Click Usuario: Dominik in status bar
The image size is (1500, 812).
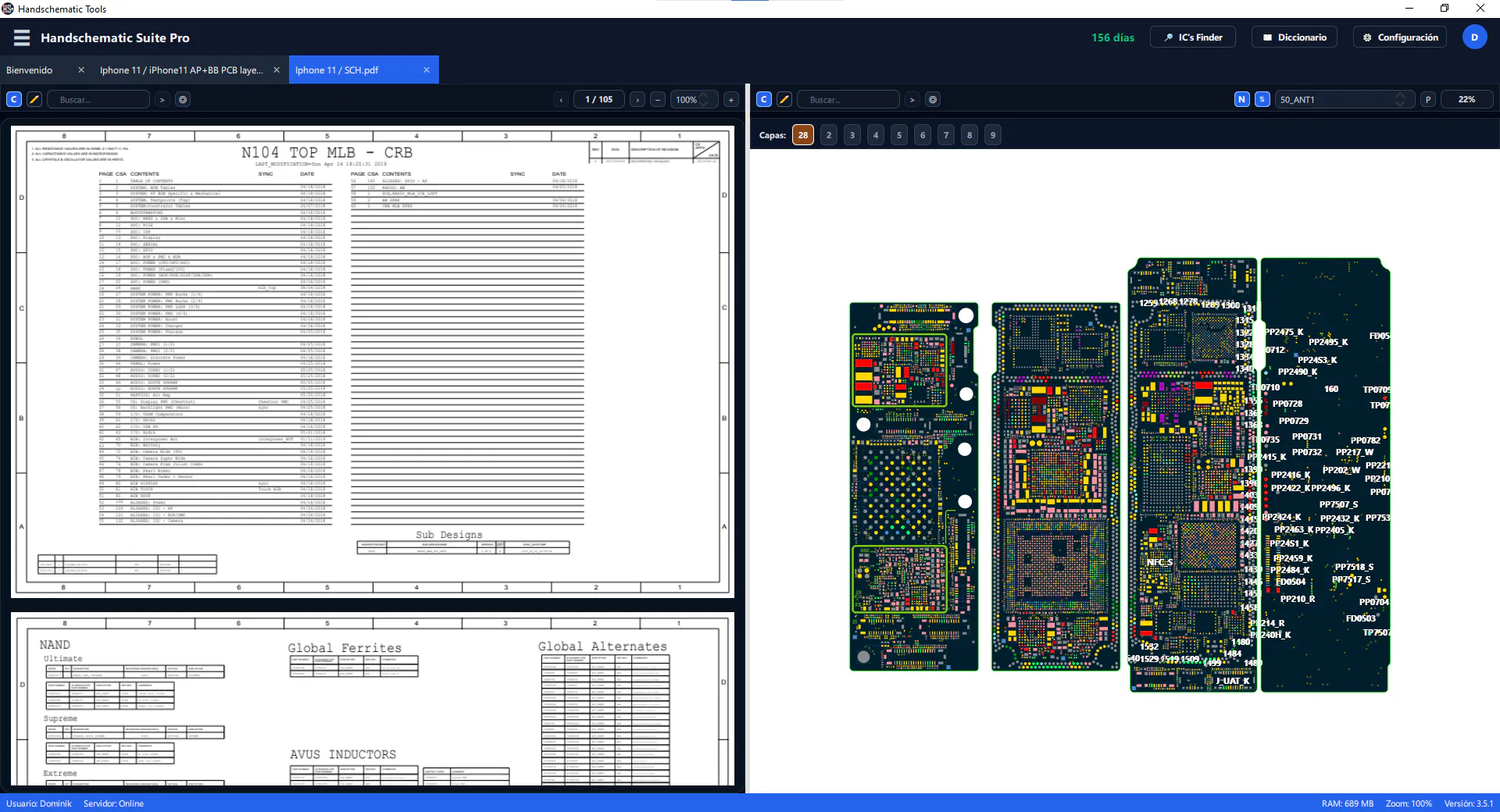pyautogui.click(x=39, y=803)
